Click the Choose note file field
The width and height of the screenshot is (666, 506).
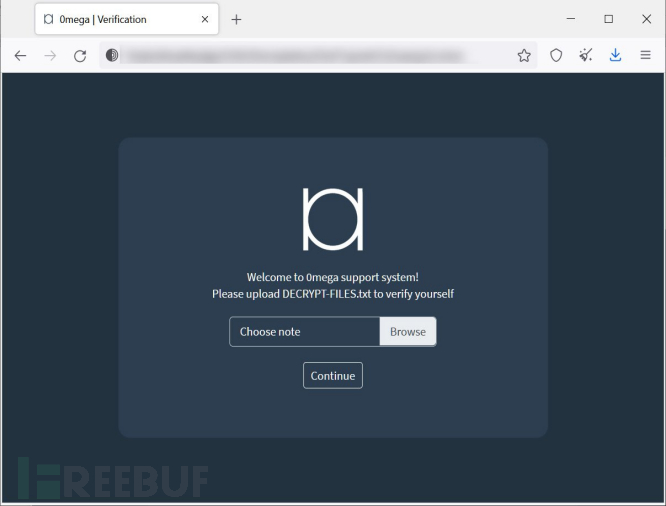pyautogui.click(x=305, y=332)
